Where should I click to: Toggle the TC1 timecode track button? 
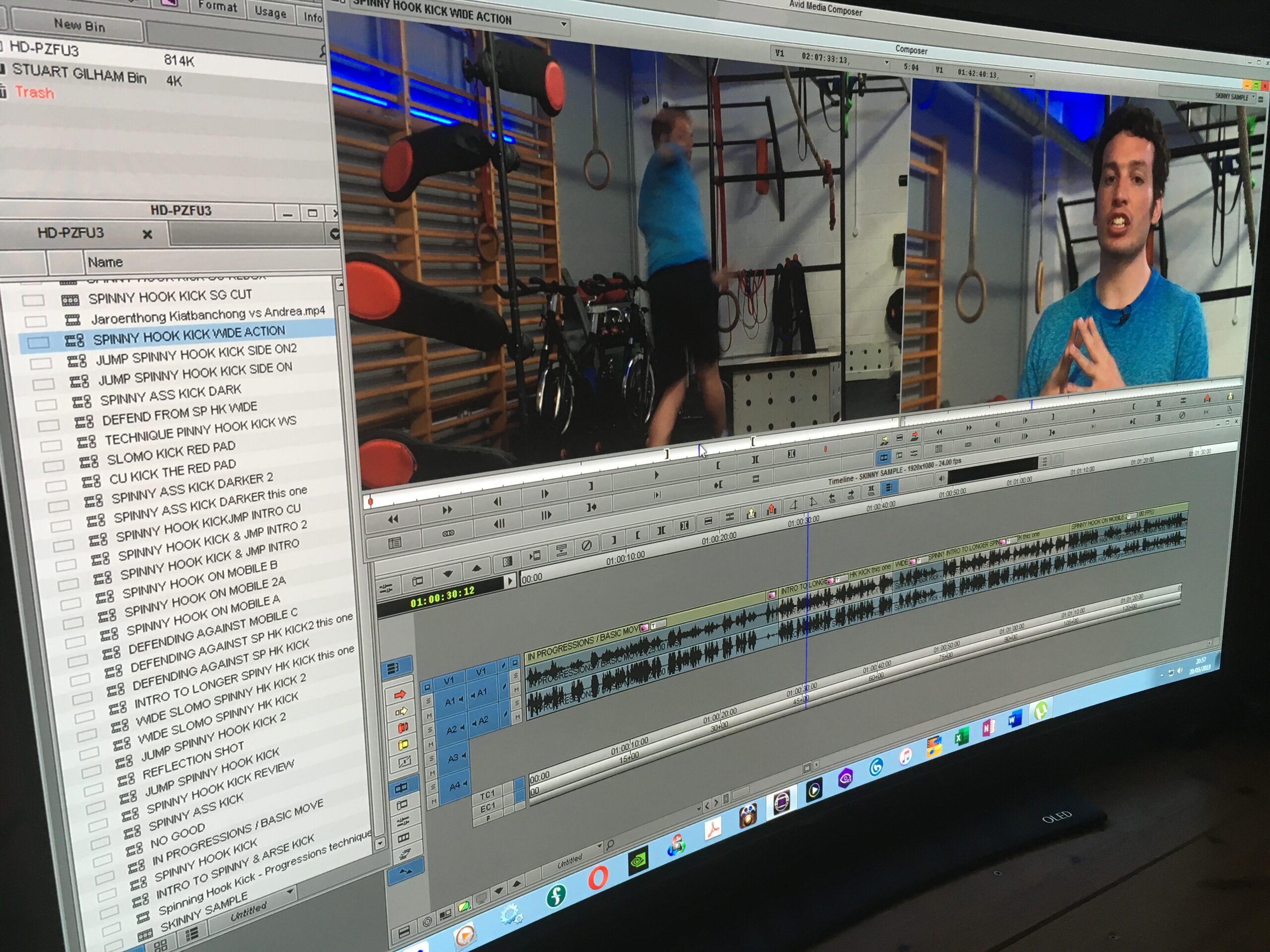(487, 795)
